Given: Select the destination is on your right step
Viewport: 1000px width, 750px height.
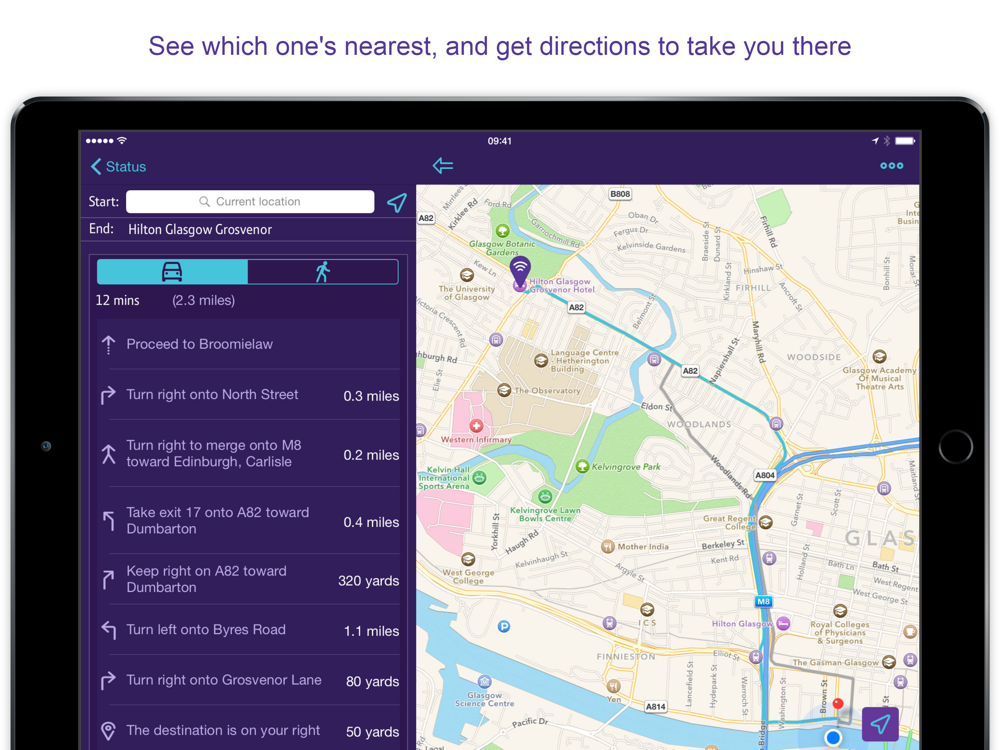Looking at the screenshot, I should click(x=249, y=731).
